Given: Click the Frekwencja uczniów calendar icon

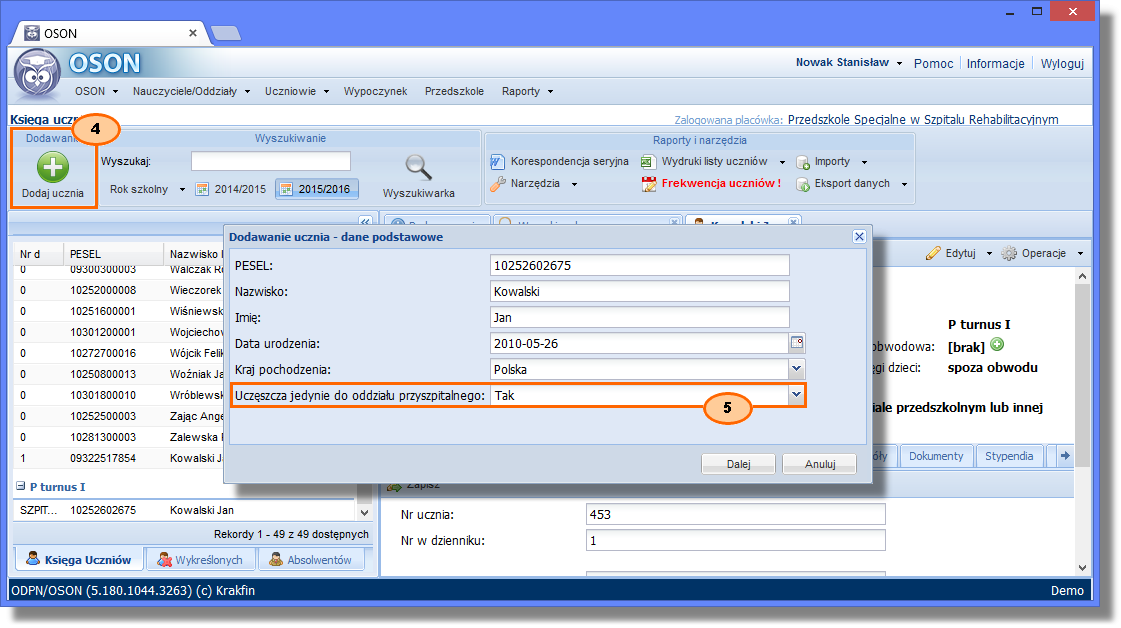Looking at the screenshot, I should pos(649,184).
